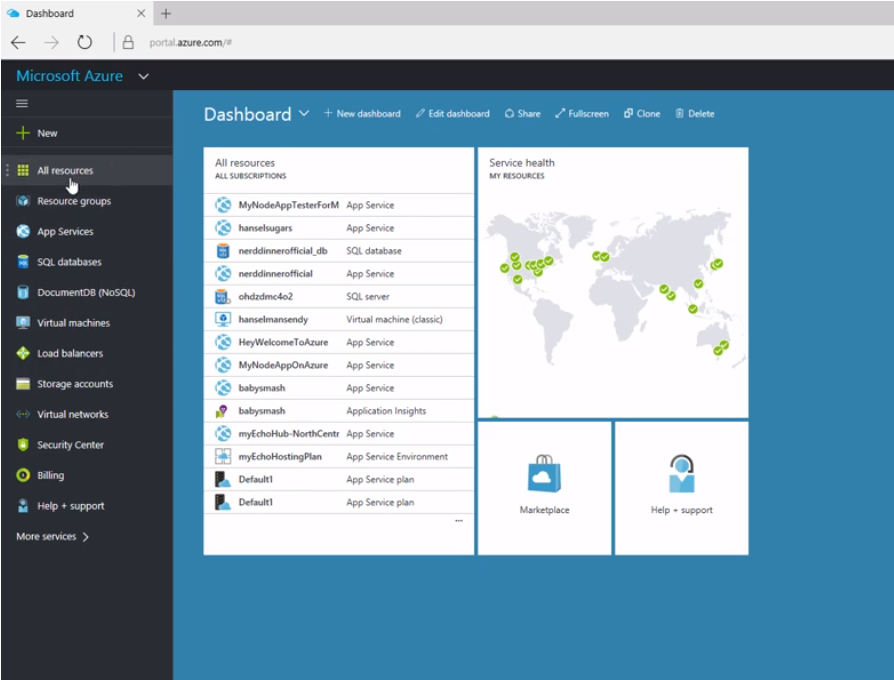Open Resource groups menu item
Viewport: 894px width, 680px height.
[87, 201]
